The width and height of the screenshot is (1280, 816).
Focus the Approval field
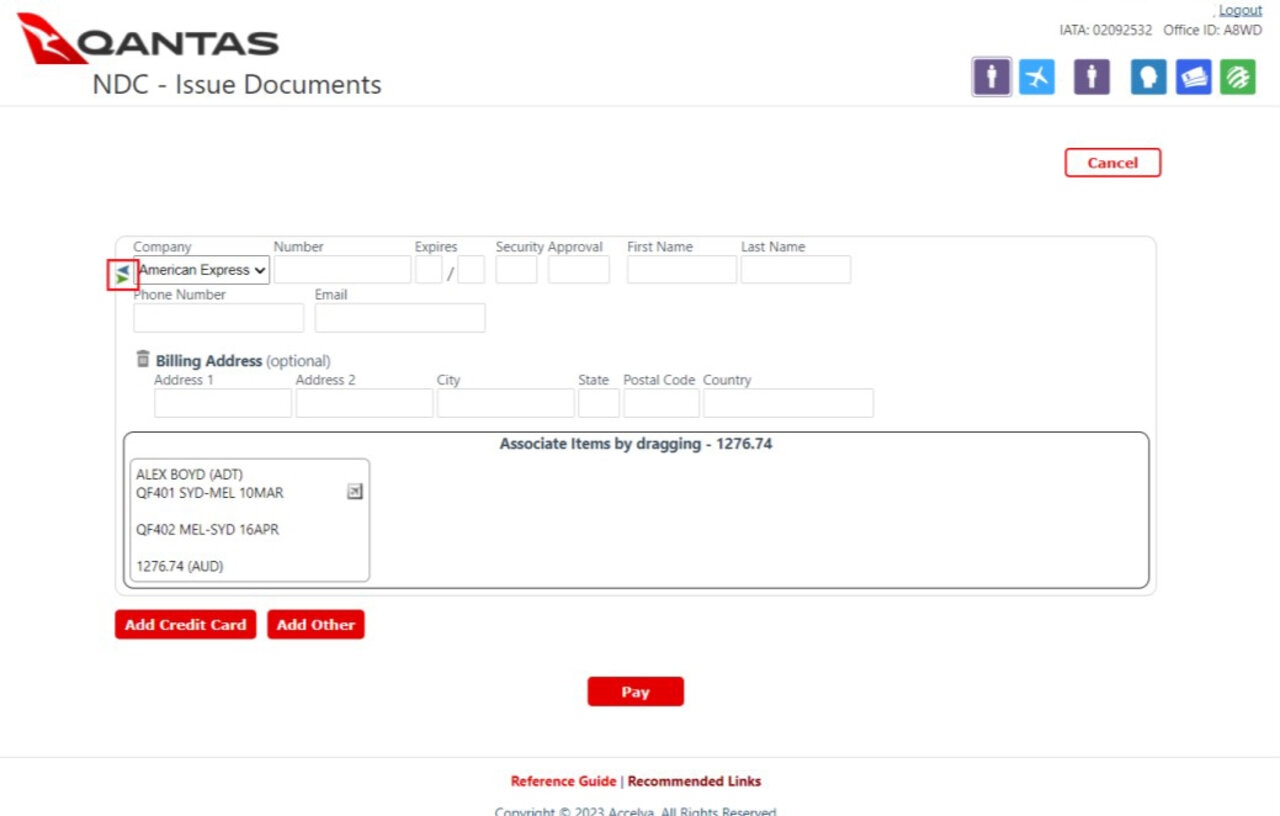579,270
